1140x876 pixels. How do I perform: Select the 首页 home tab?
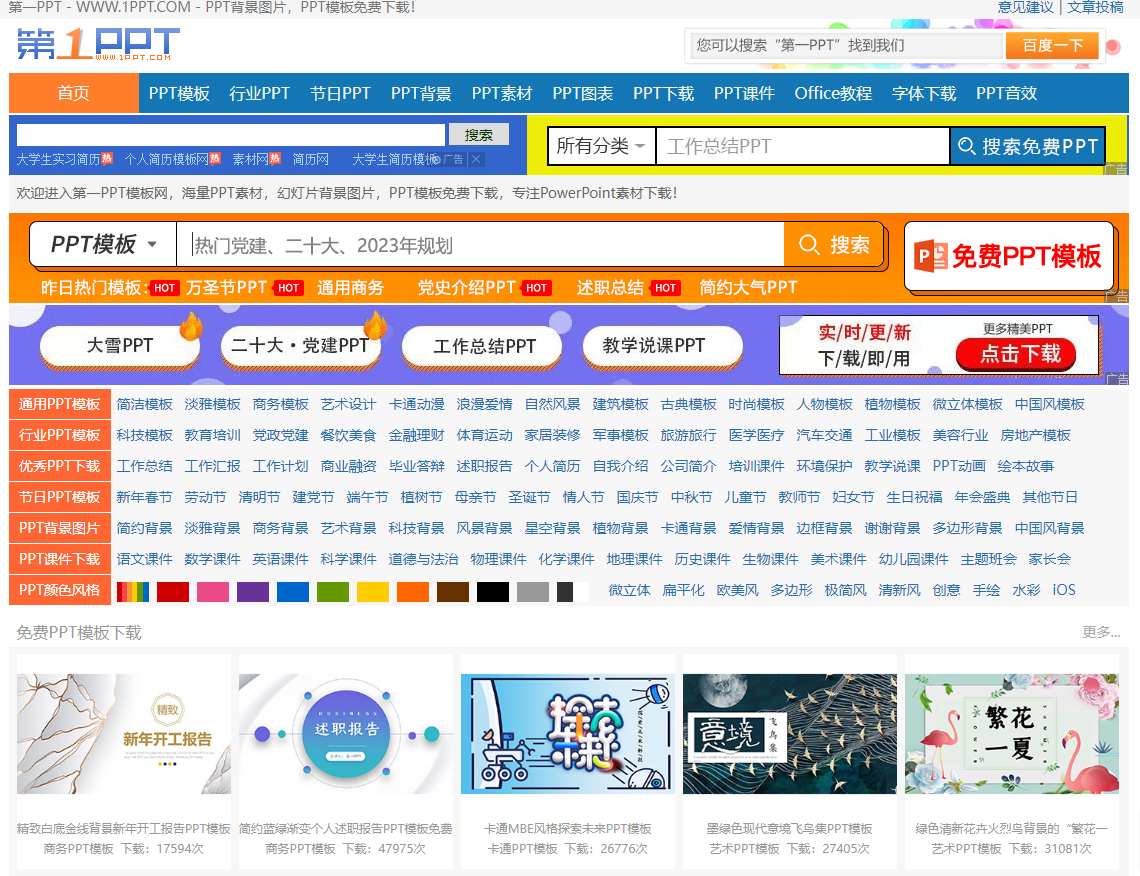point(73,93)
